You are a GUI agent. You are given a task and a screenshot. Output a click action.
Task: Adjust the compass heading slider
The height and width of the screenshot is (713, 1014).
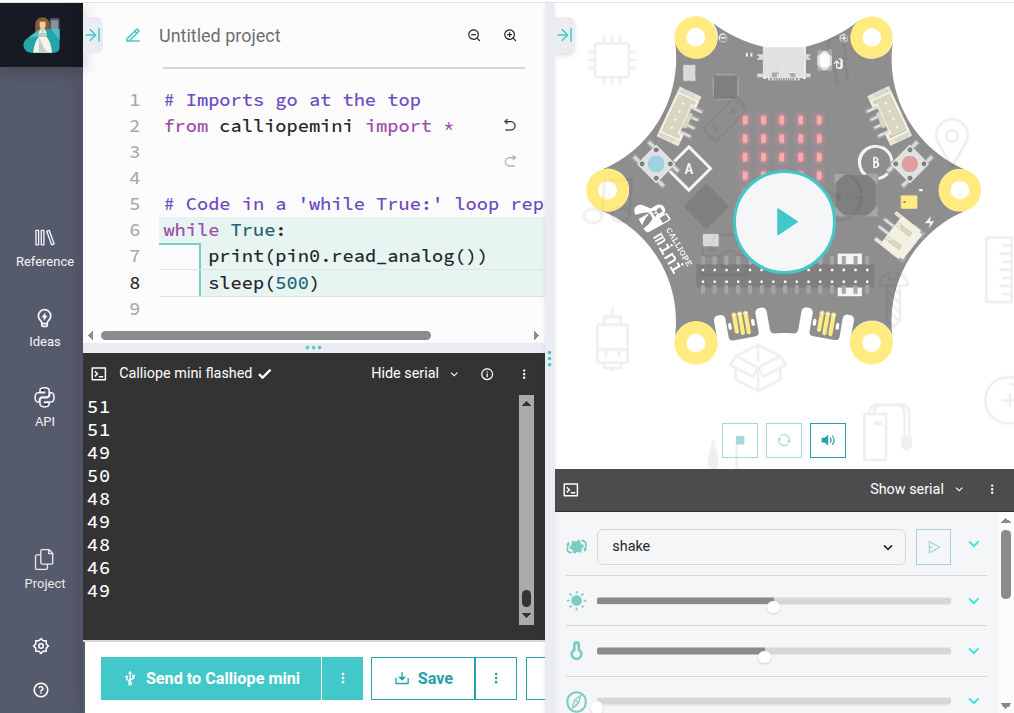point(773,702)
